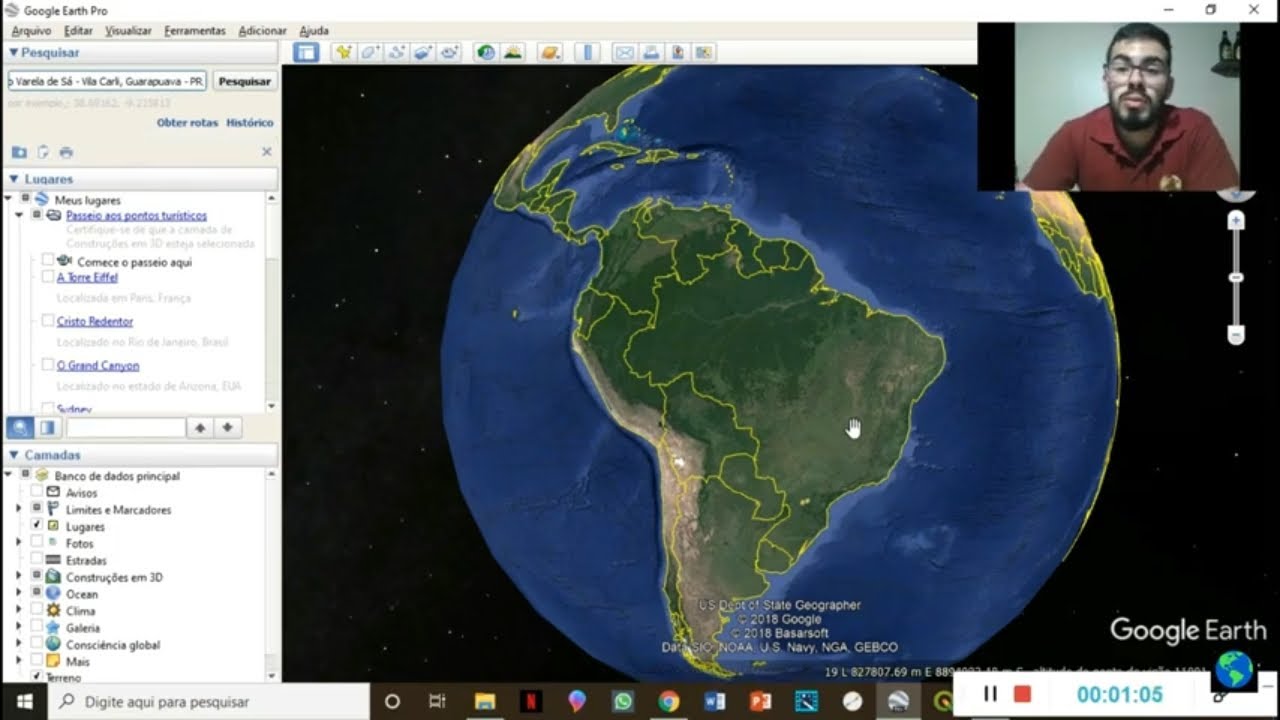Check the Cristo Redentor placemark box

[x=48, y=321]
